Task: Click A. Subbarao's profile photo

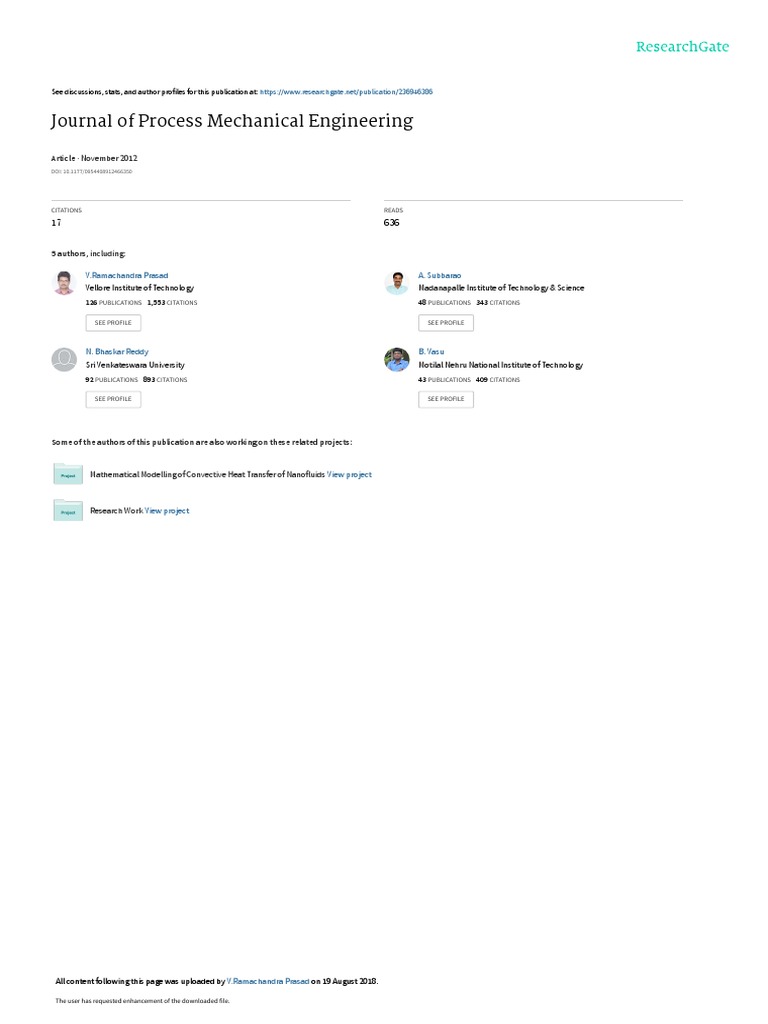Action: coord(396,283)
